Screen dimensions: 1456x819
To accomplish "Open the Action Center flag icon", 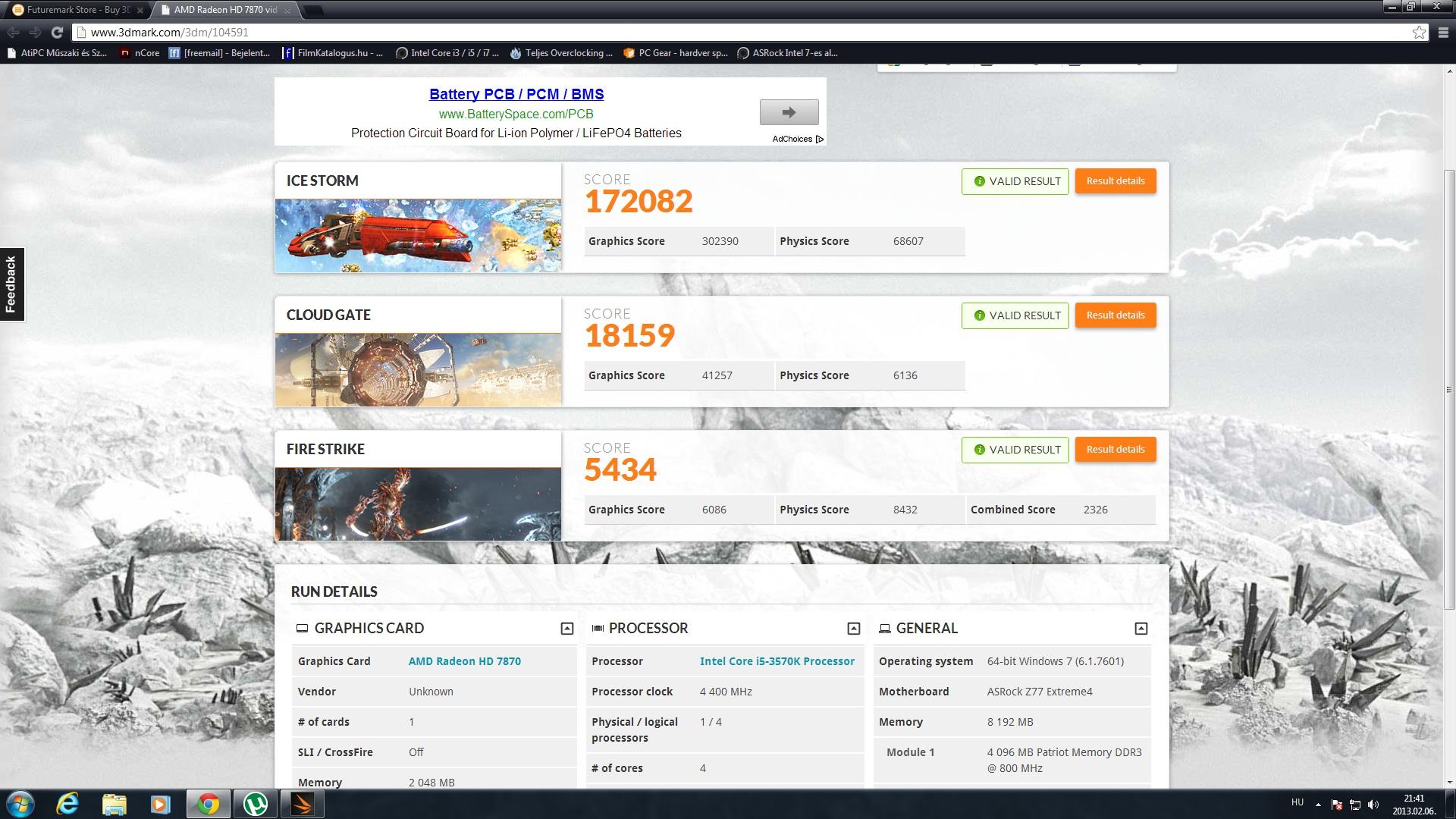I will tap(1336, 805).
